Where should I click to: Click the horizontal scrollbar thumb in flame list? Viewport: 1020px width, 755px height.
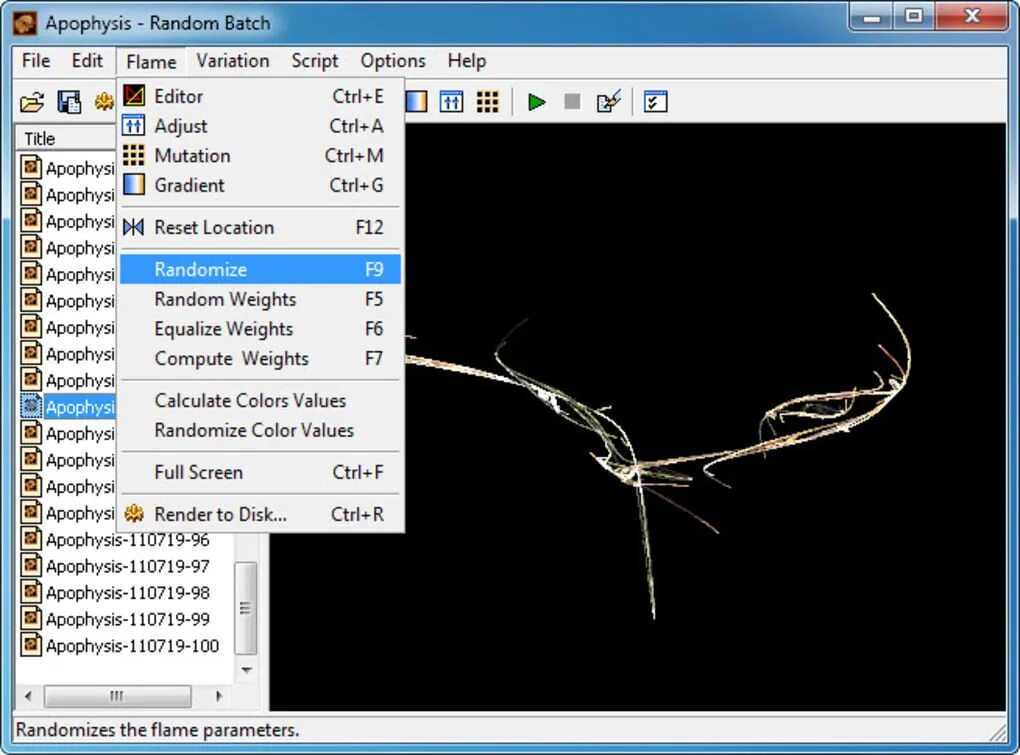pyautogui.click(x=117, y=696)
